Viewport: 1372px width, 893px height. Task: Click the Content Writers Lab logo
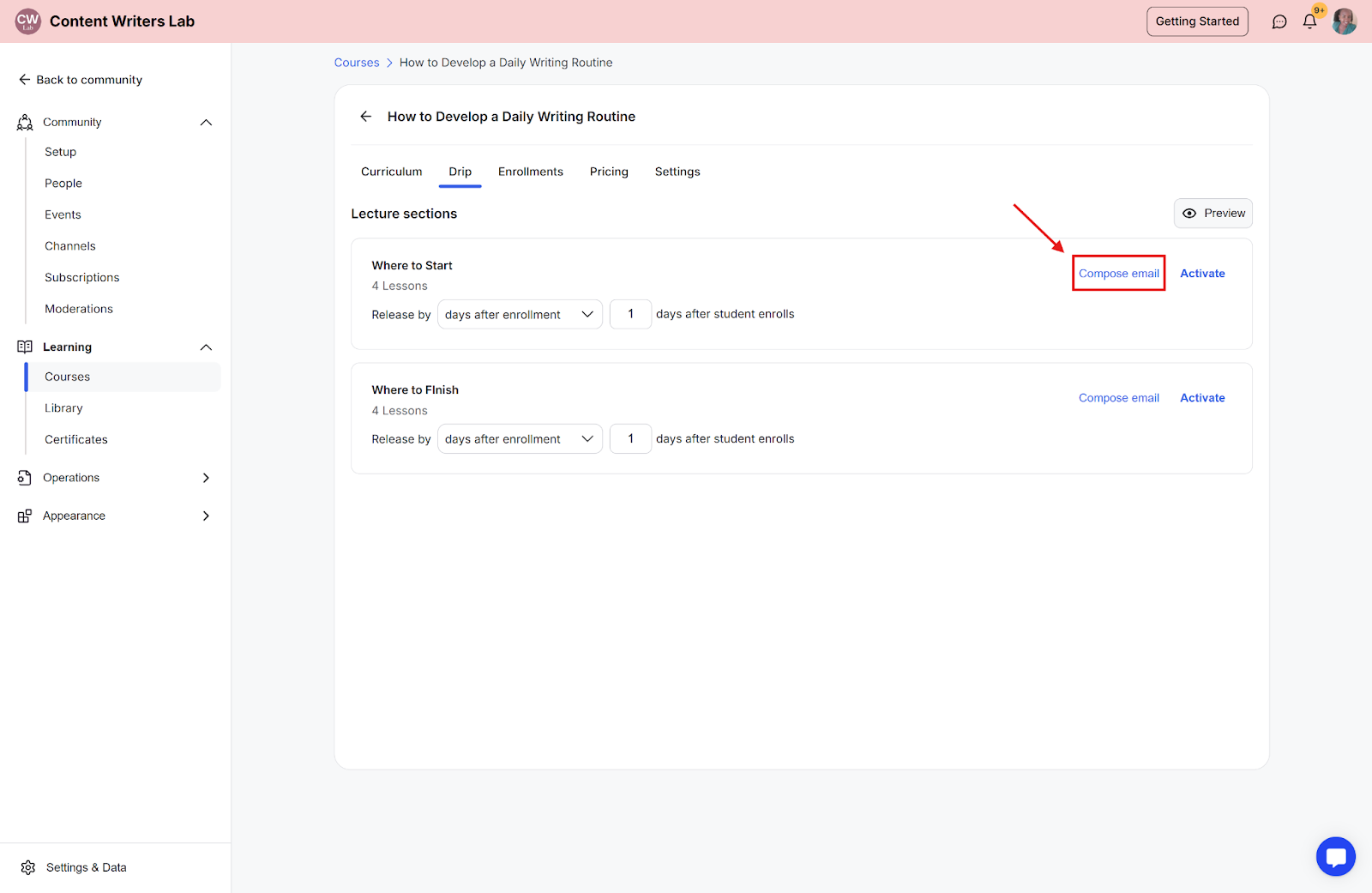pos(28,21)
